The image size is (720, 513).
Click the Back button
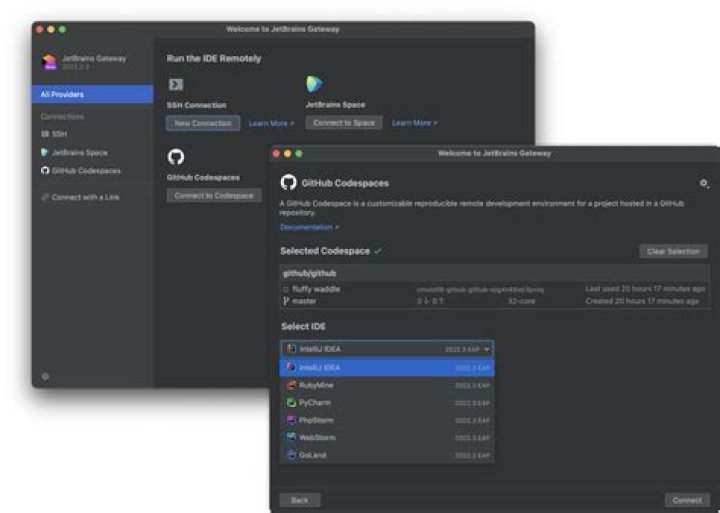pyautogui.click(x=299, y=499)
